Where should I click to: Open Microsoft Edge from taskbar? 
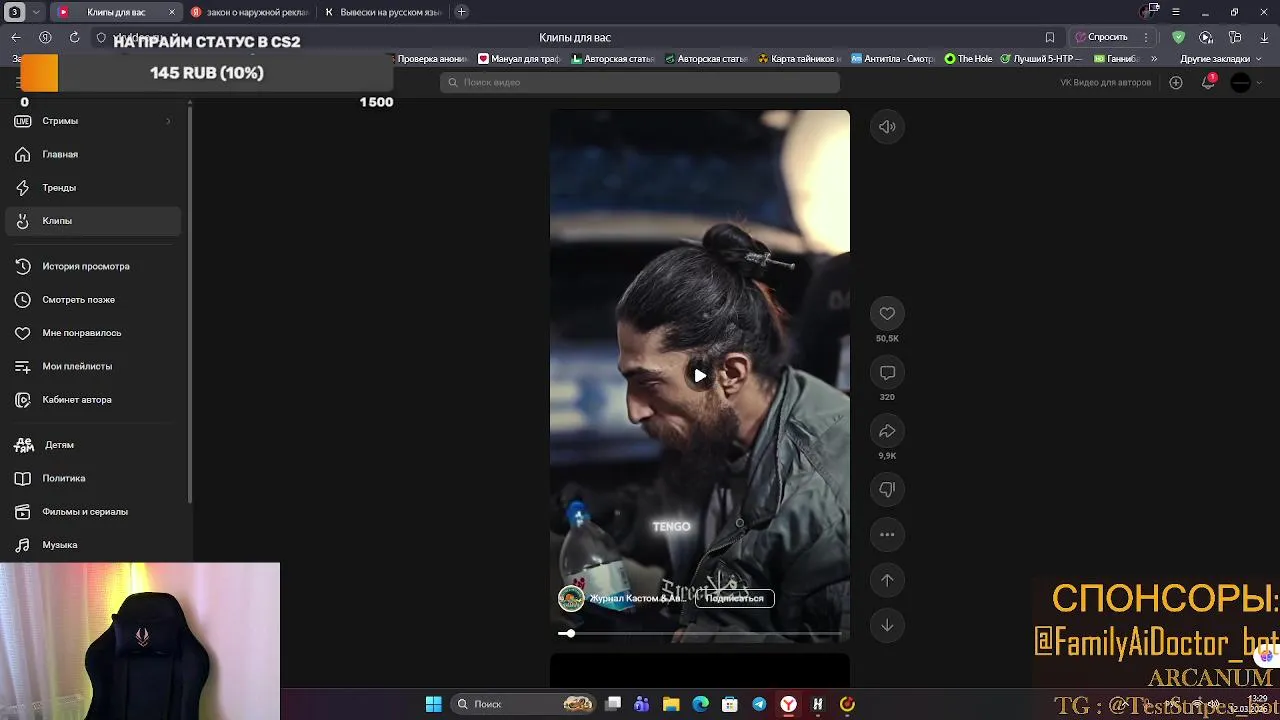(x=700, y=704)
